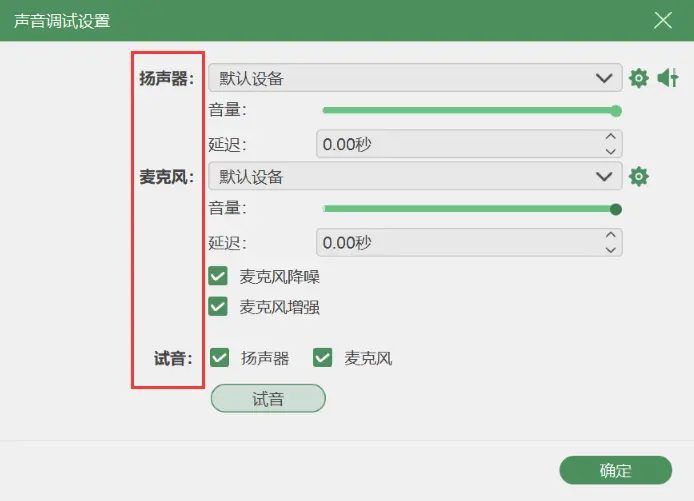
Task: Decrease speaker delay with down arrow
Action: click(611, 151)
